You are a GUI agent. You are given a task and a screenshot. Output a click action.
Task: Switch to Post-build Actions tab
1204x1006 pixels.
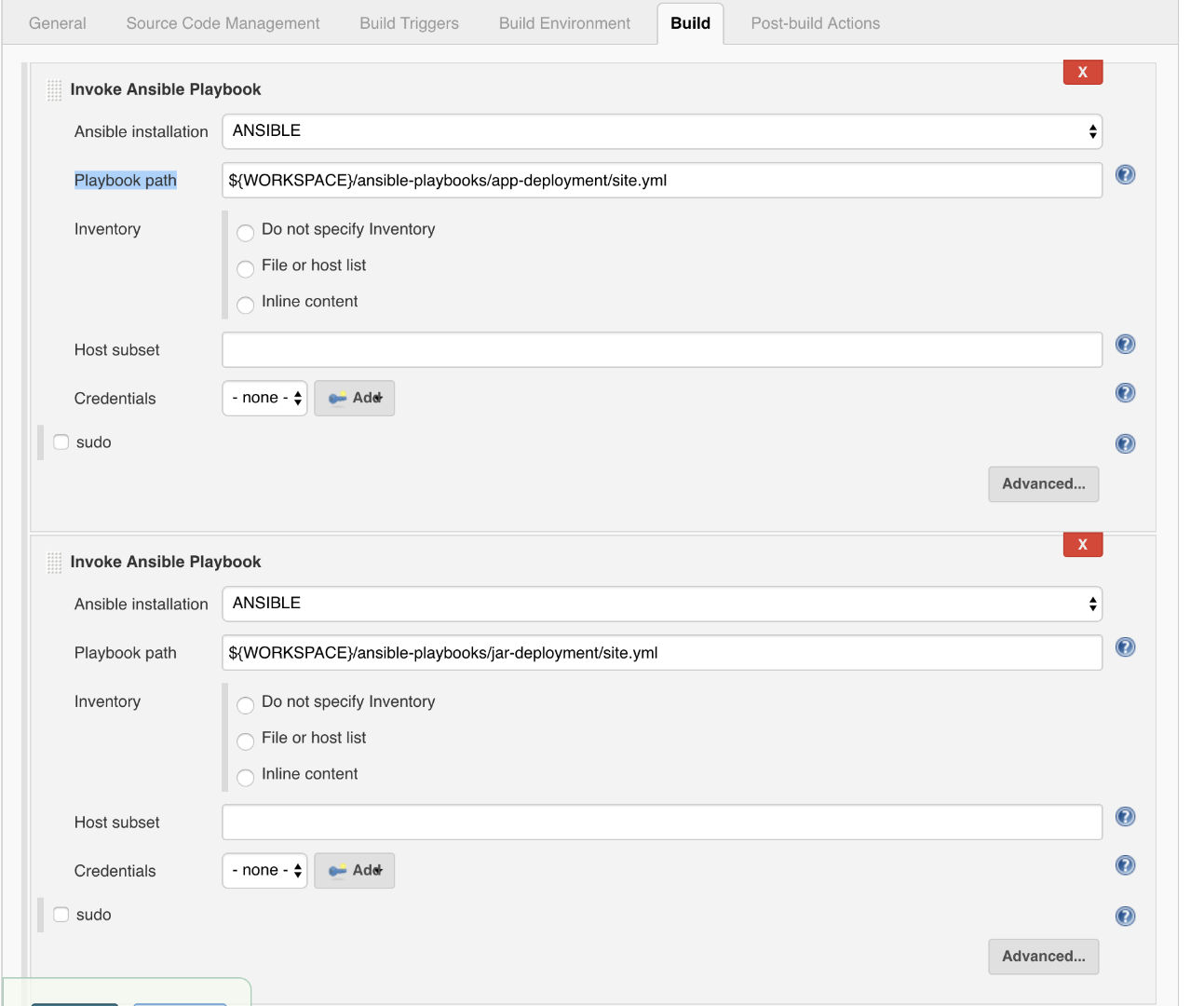[x=815, y=23]
